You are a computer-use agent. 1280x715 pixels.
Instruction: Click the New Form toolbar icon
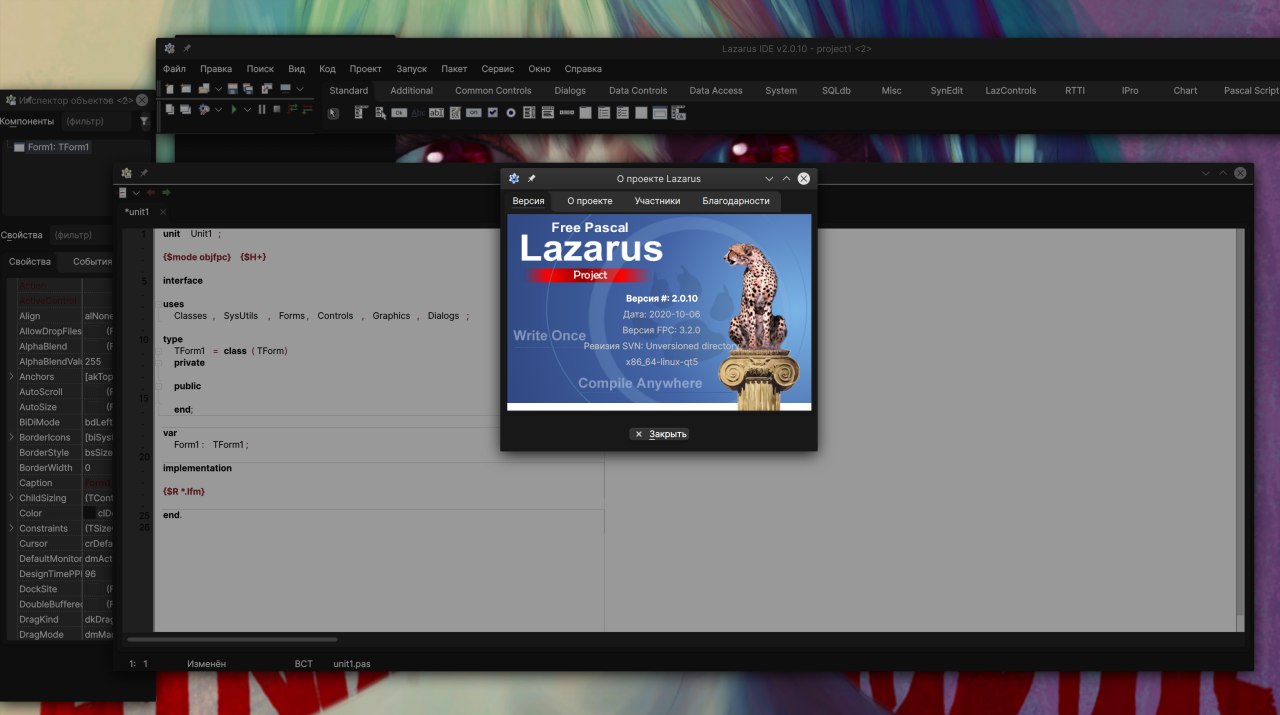pyautogui.click(x=186, y=89)
